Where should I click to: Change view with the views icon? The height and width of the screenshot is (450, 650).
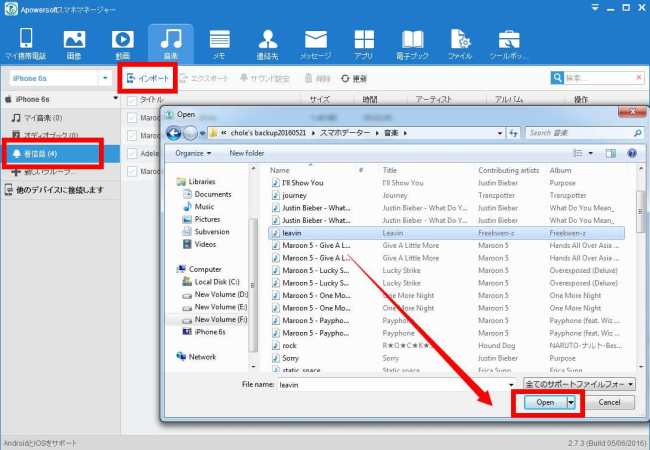point(578,154)
